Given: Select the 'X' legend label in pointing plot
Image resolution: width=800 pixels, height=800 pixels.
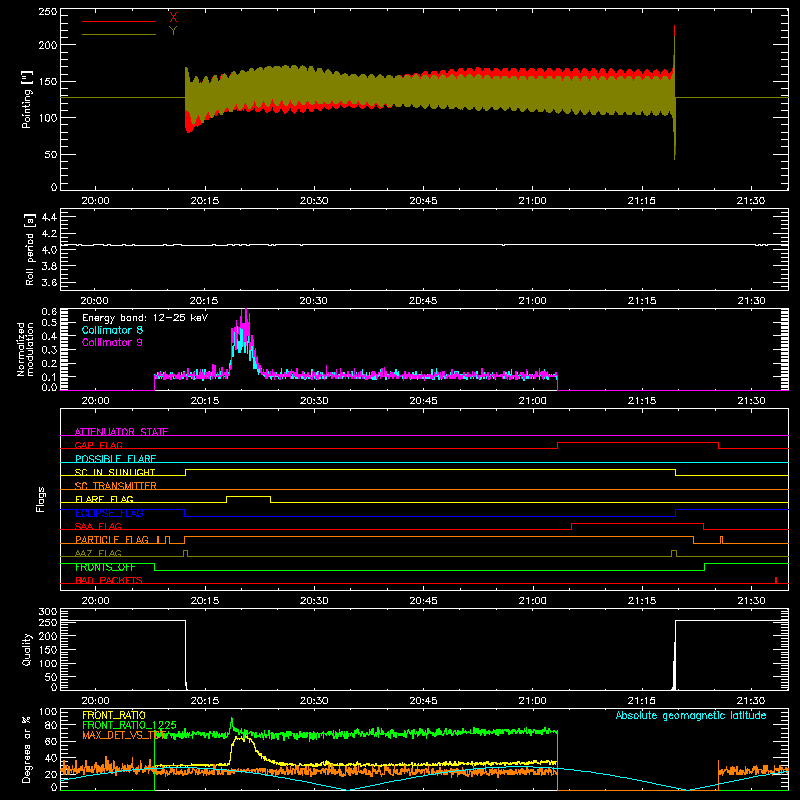Looking at the screenshot, I should click(x=173, y=18).
